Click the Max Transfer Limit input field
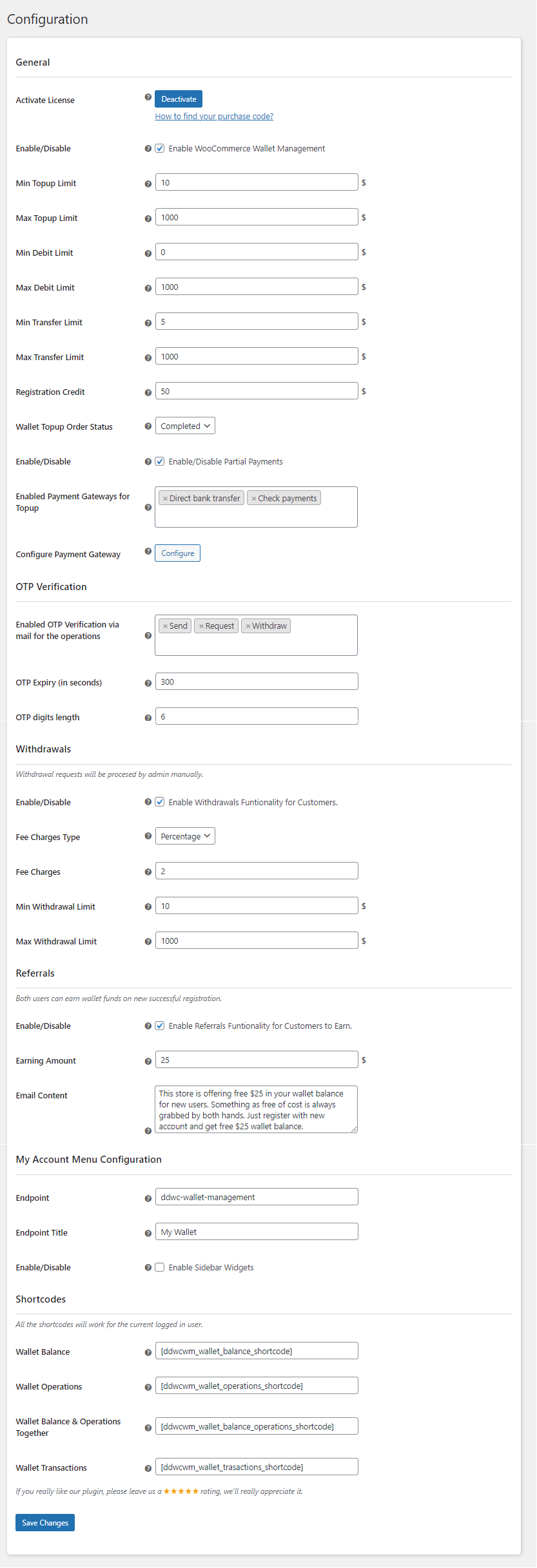The height and width of the screenshot is (1568, 537). tap(257, 356)
